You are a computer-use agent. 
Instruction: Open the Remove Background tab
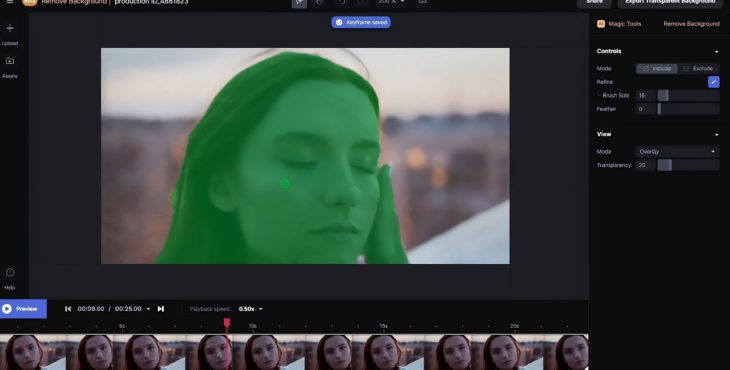[x=691, y=24]
